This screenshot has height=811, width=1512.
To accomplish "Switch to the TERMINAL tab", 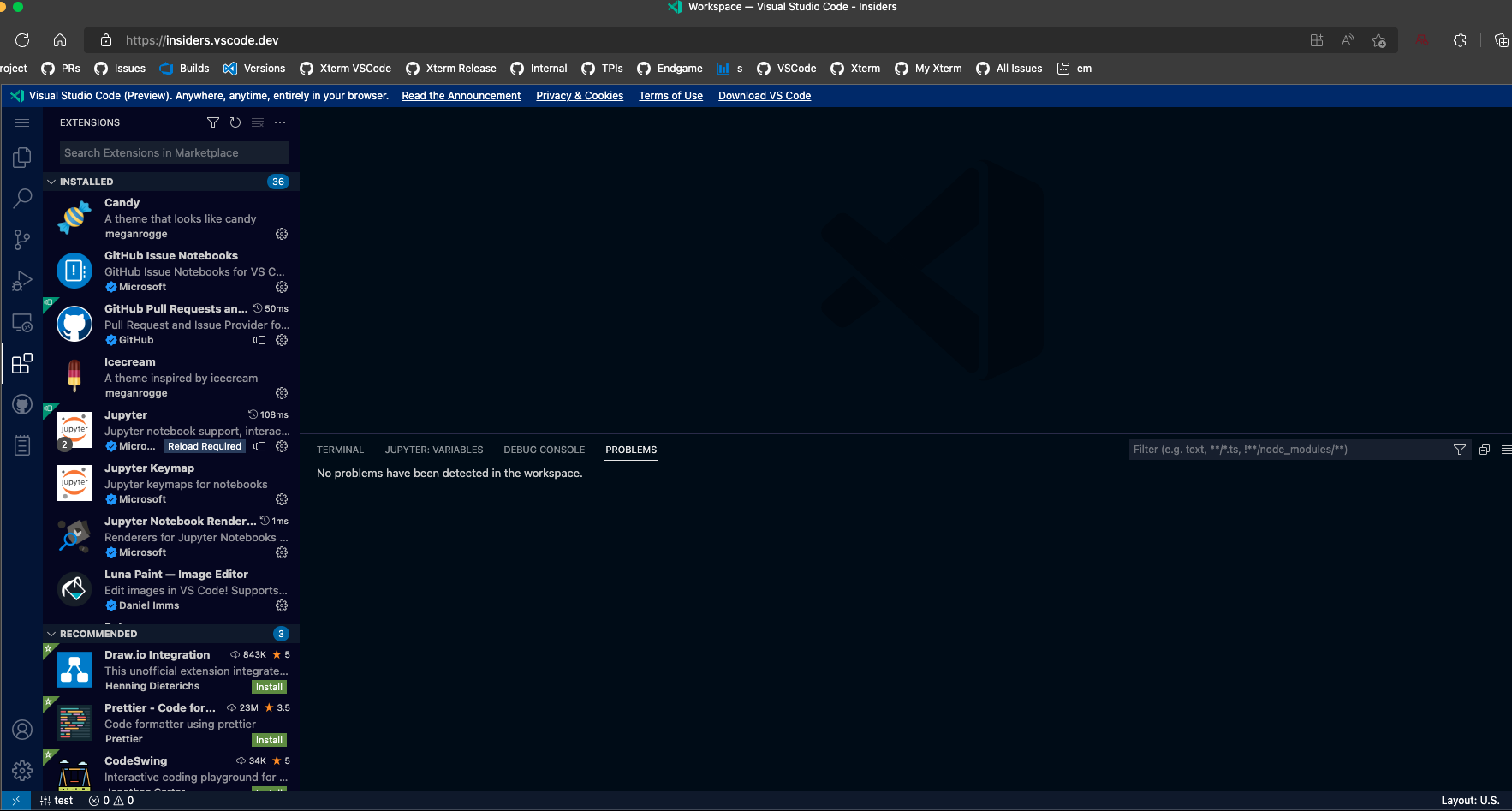I will coord(340,450).
